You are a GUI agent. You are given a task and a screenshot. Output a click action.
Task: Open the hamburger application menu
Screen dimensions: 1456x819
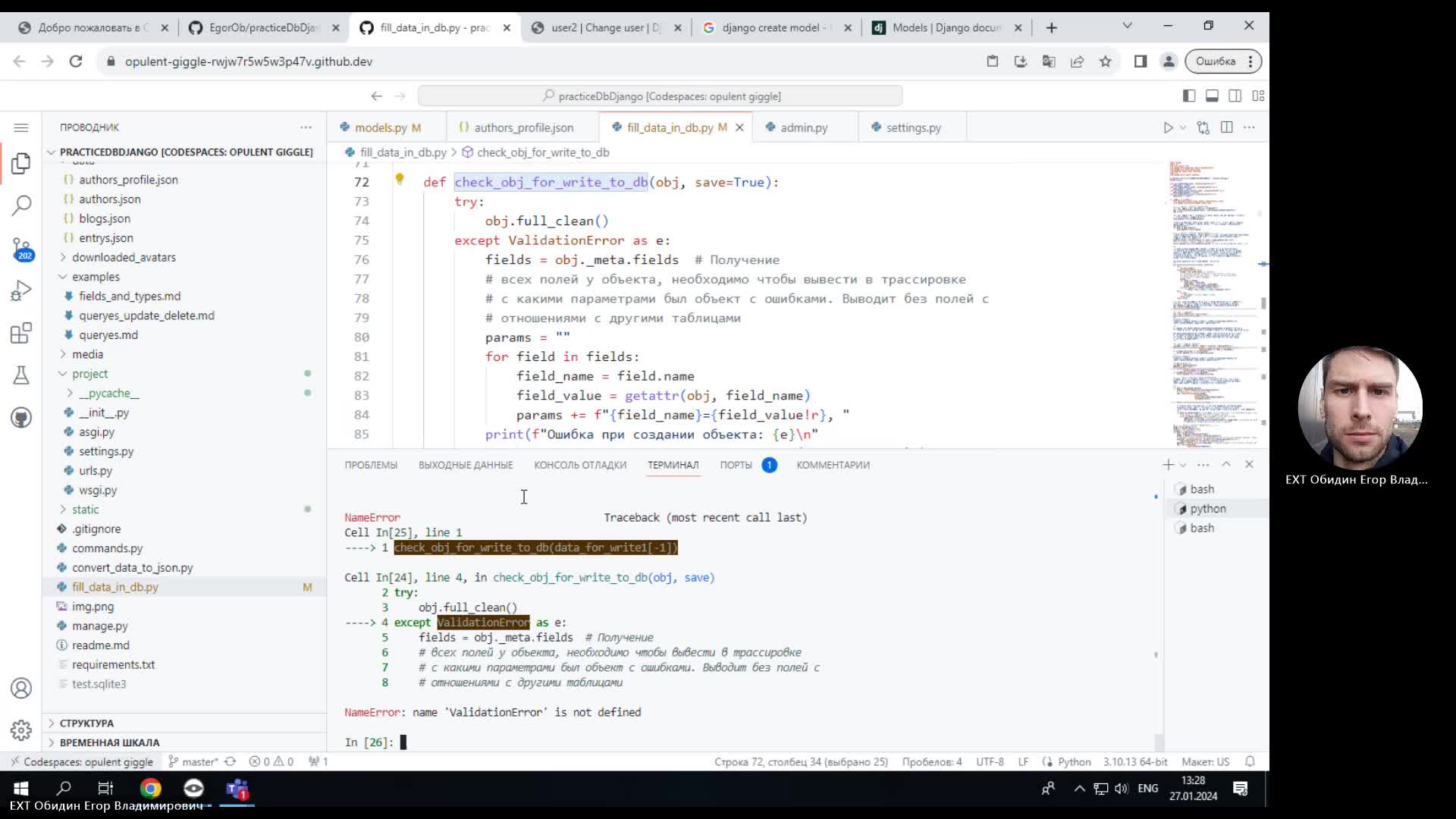coord(21,127)
